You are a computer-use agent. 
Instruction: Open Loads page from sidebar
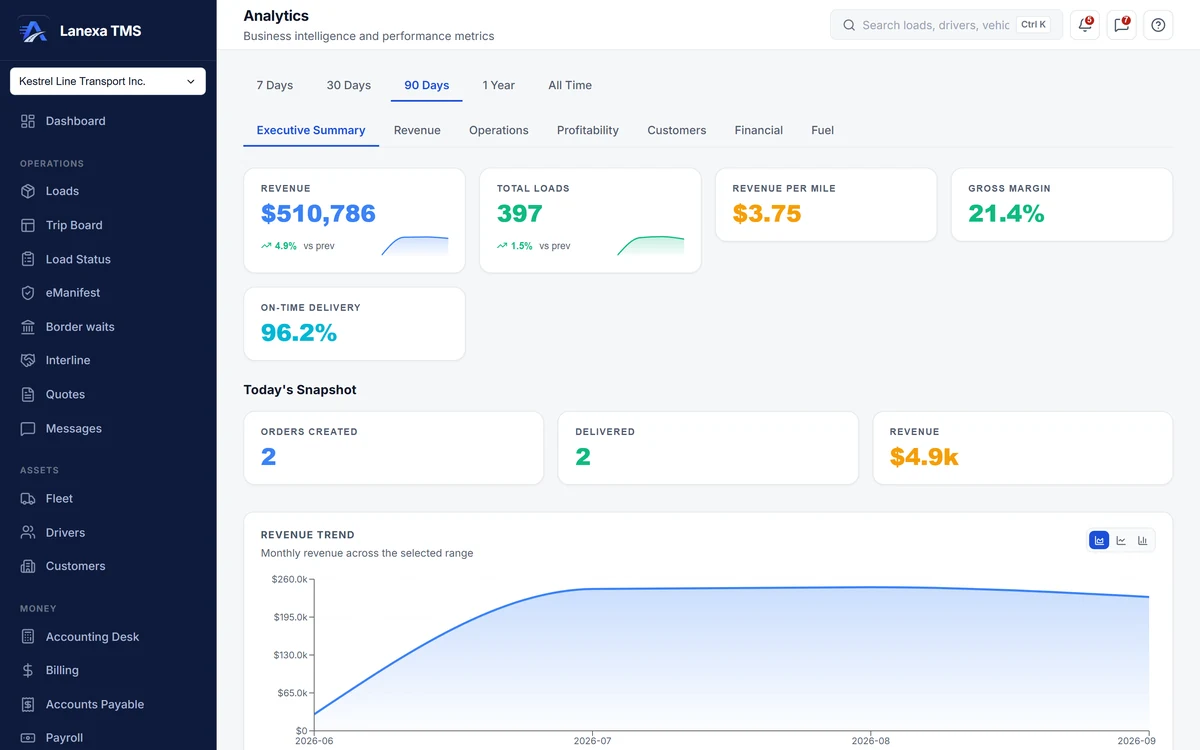[x=108, y=191]
